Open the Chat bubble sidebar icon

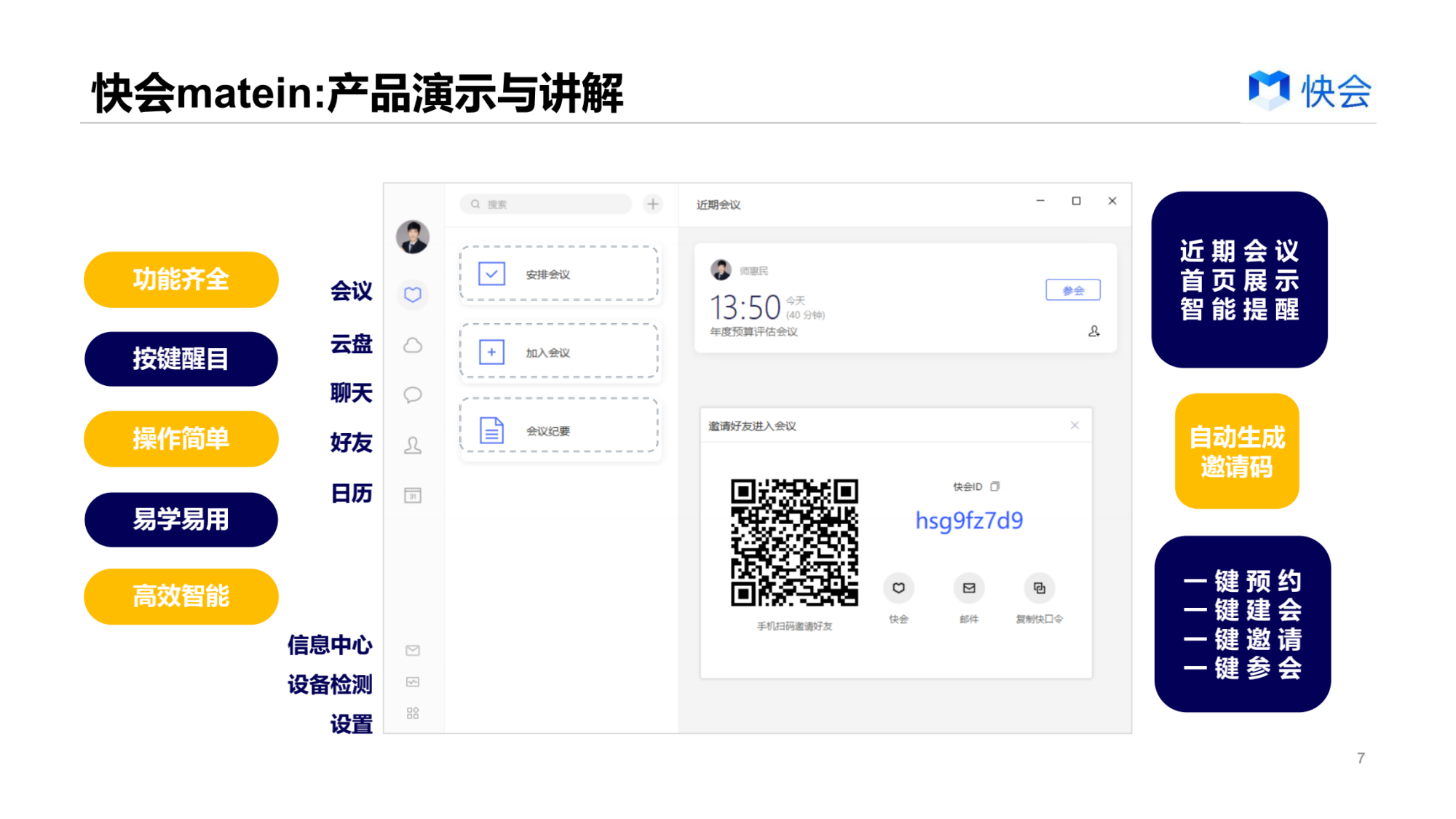click(x=413, y=395)
